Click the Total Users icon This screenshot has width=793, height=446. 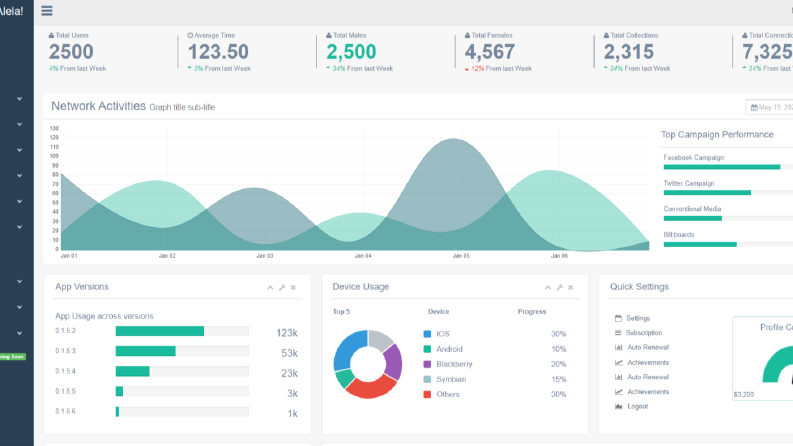[x=51, y=35]
